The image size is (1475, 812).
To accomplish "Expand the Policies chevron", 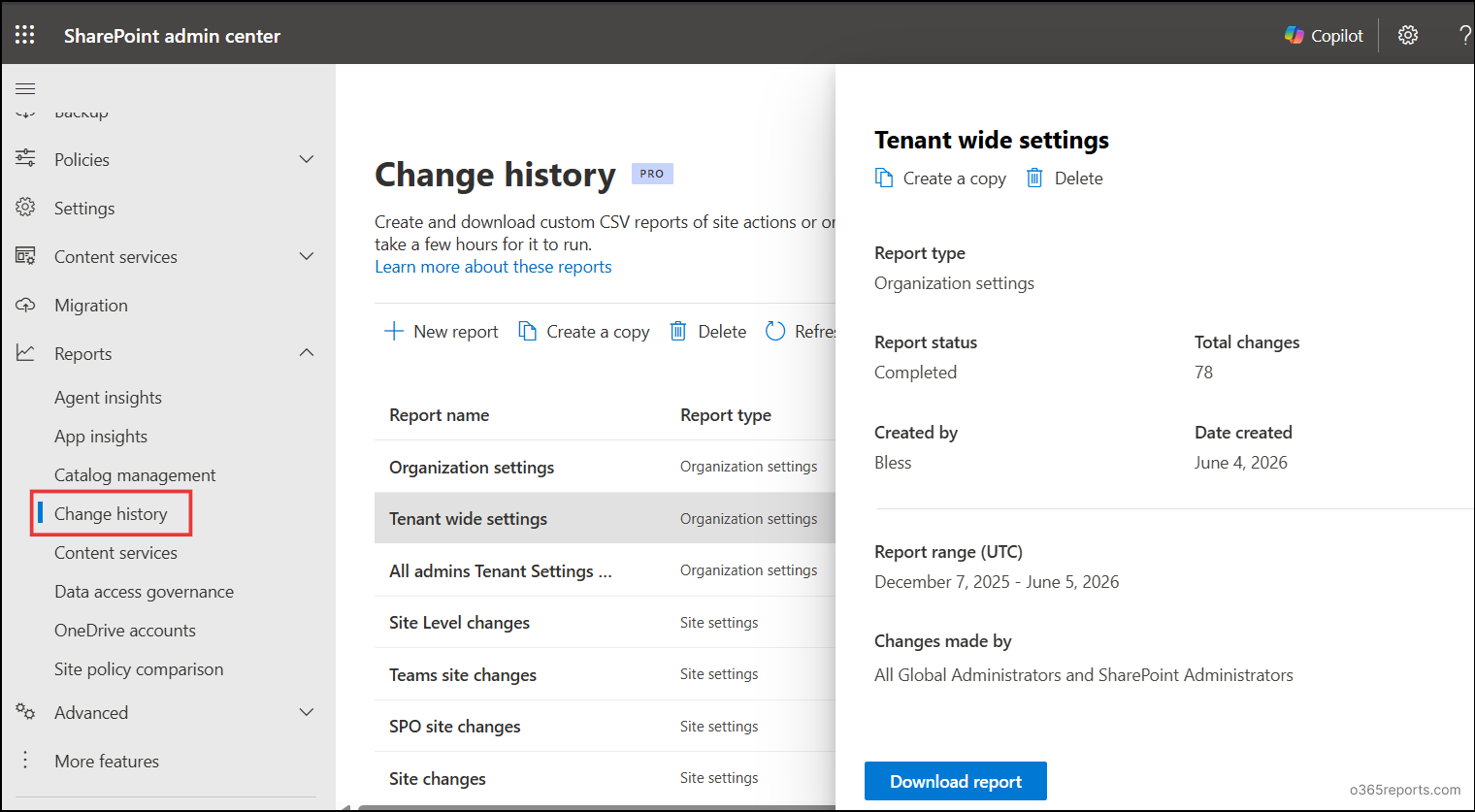I will click(x=307, y=158).
